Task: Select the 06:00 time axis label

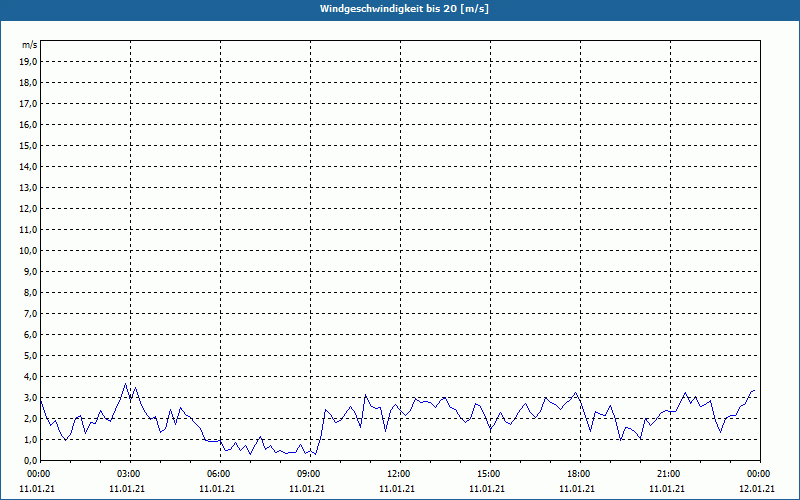Action: [219, 473]
